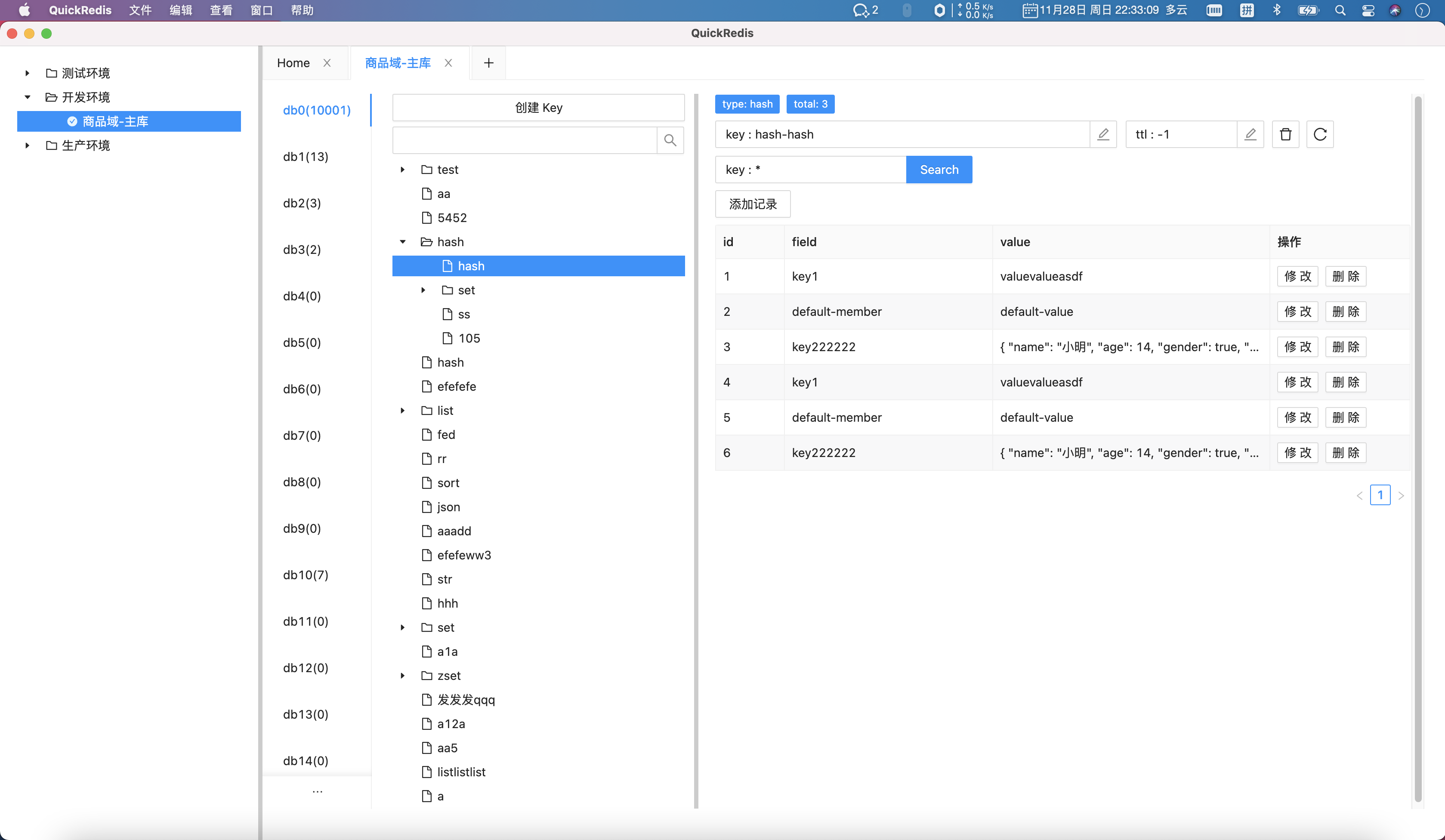Close the Home tab

(327, 63)
